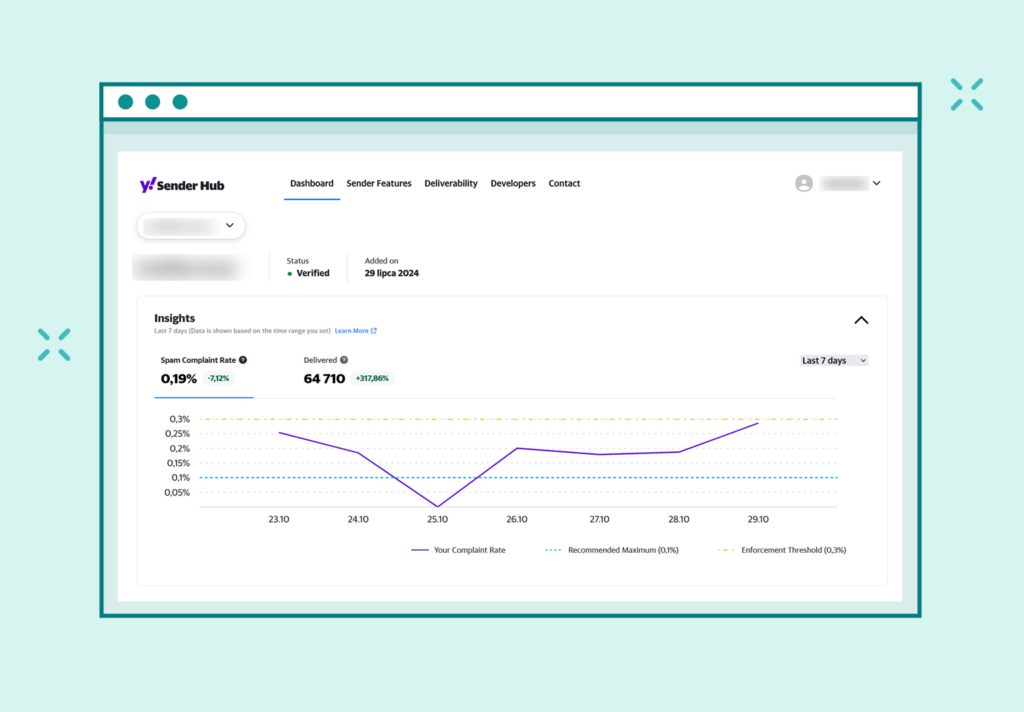Toggle the Recommended Maximum legend entry
Image resolution: width=1024 pixels, height=712 pixels.
[611, 549]
